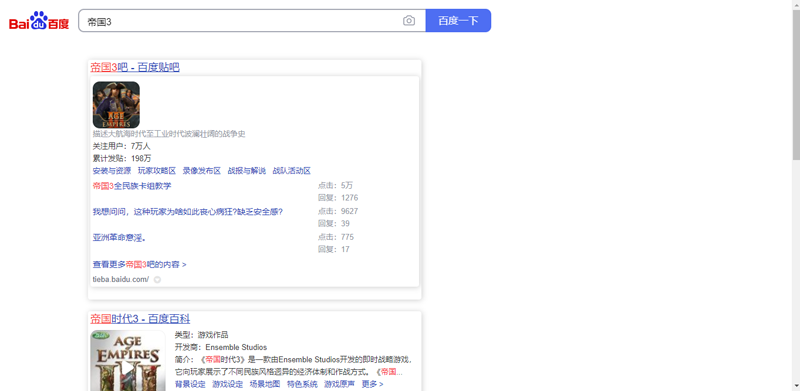Screen dimensions: 800x391
Task: Click 查看更多帝国3吧的内容
Action: (140, 264)
